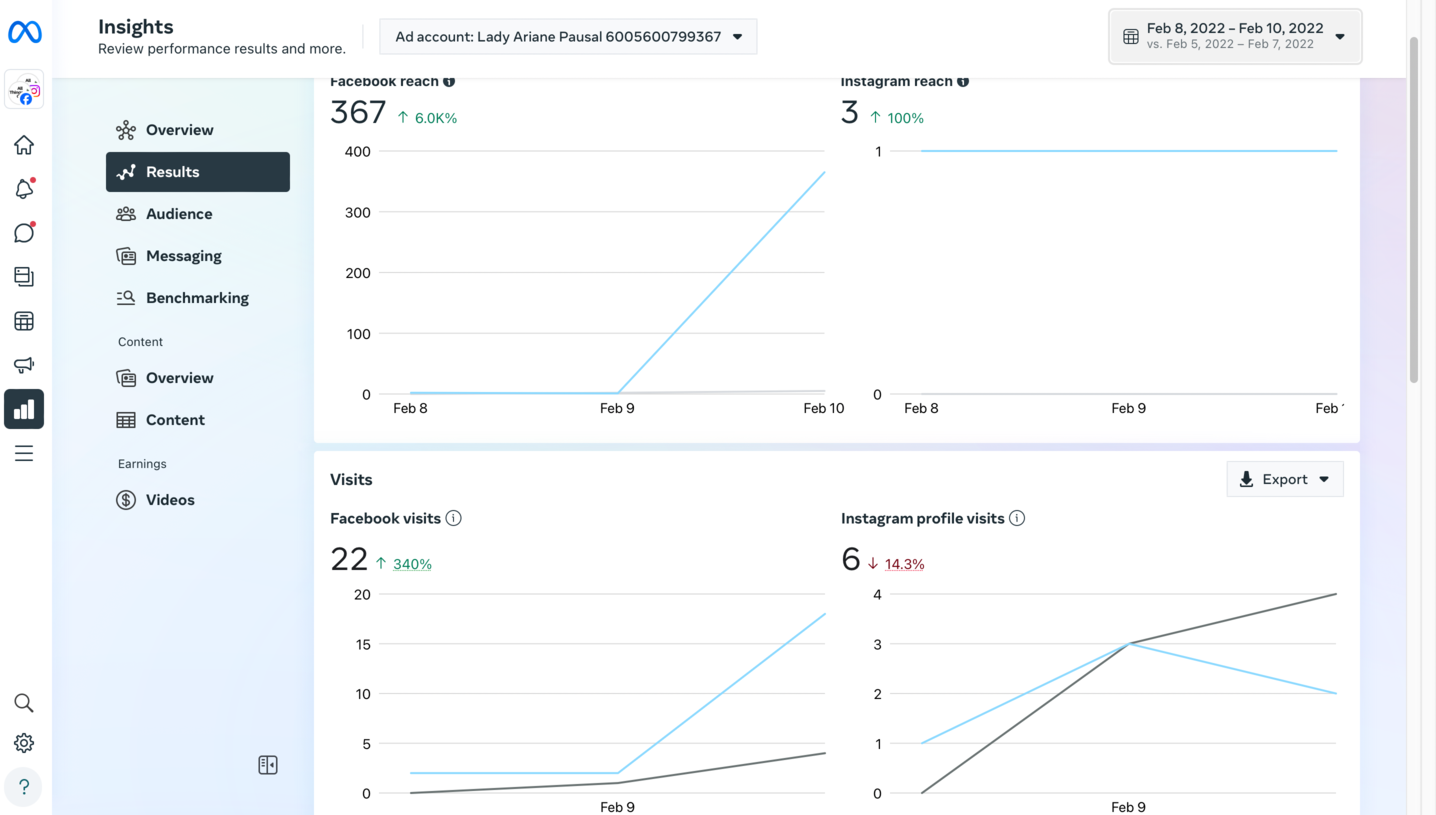Click the Facebook visits info icon
The width and height of the screenshot is (1436, 815).
pyautogui.click(x=454, y=518)
